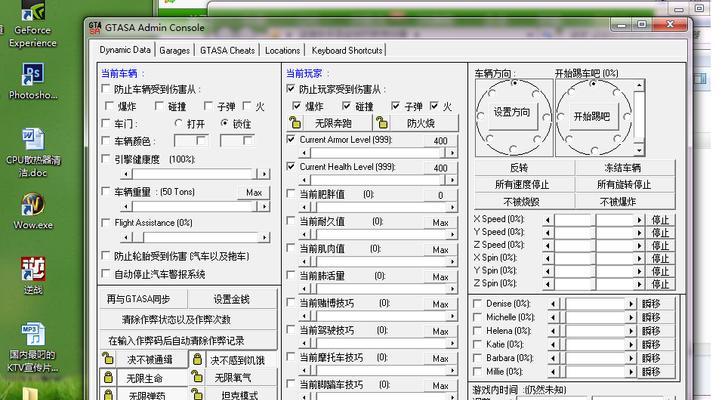Open the Photoshop desktop shortcut

coord(33,81)
